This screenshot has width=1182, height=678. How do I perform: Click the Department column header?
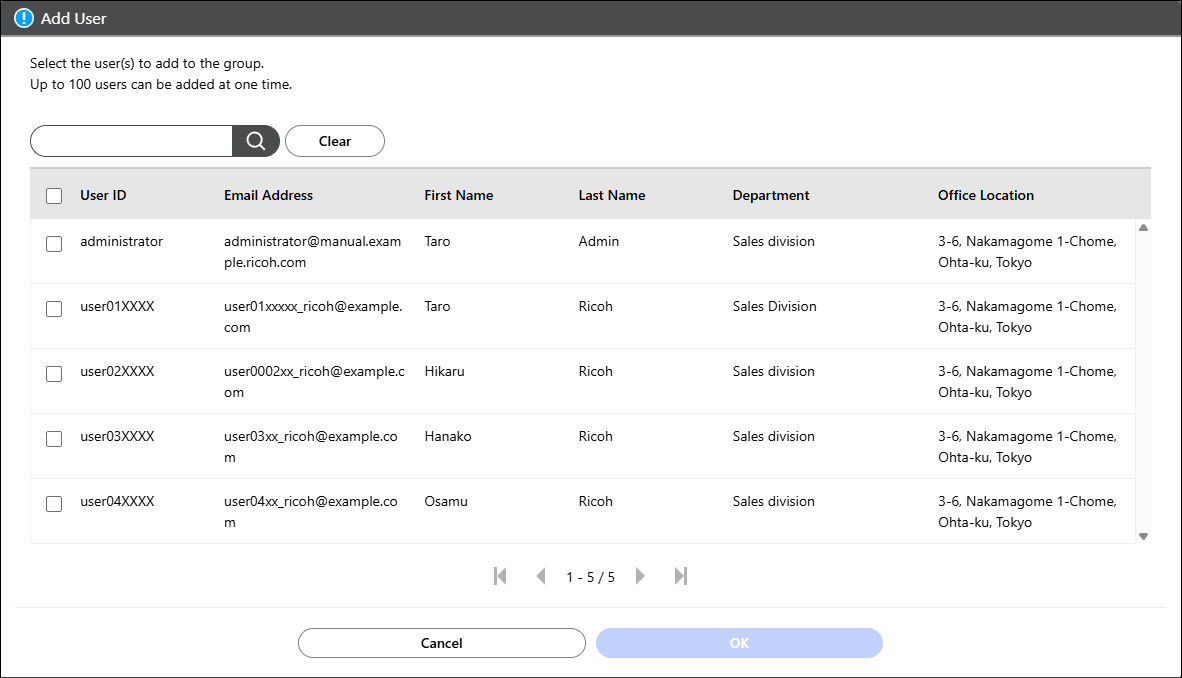(770, 195)
